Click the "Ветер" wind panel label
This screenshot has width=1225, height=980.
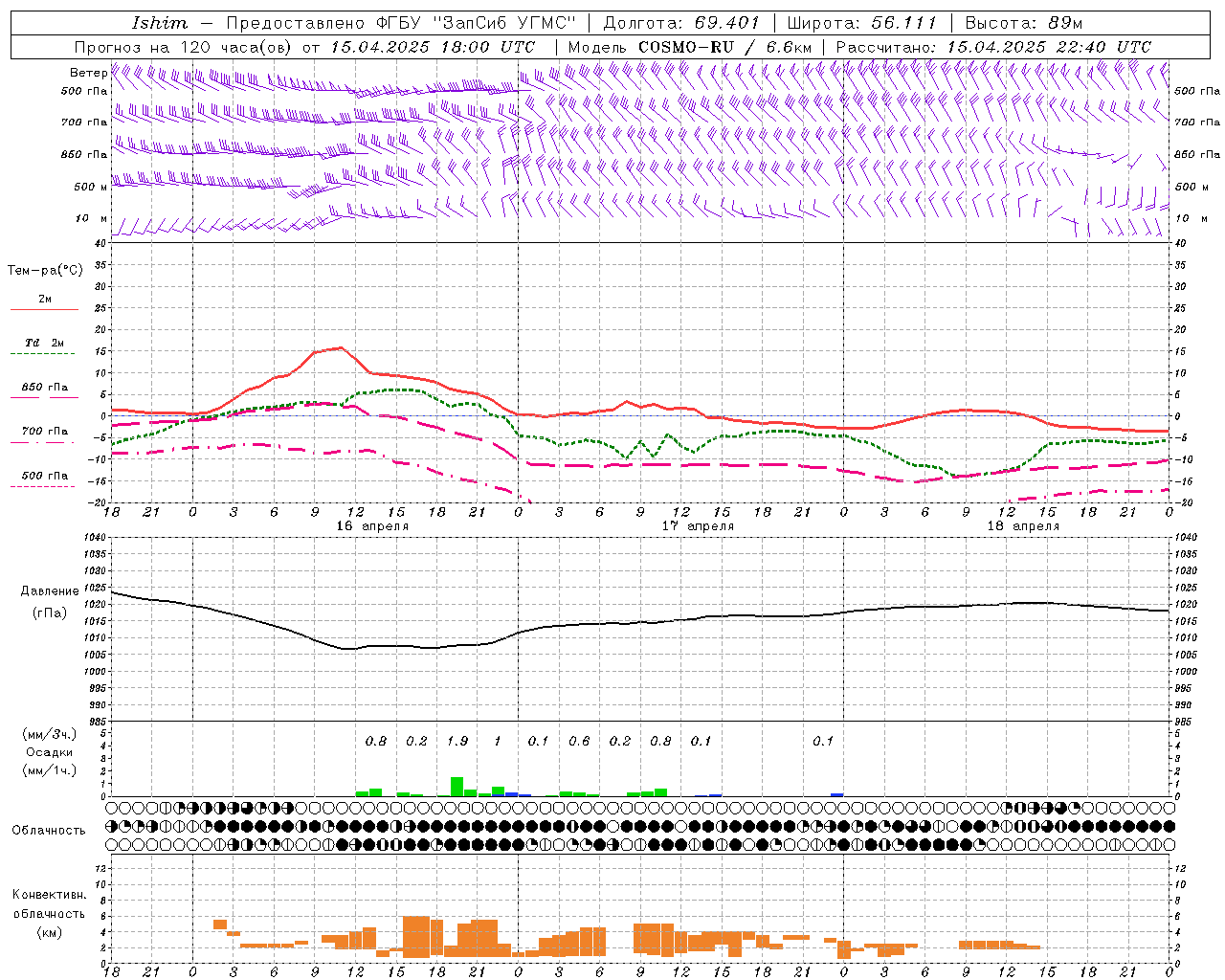[x=88, y=73]
